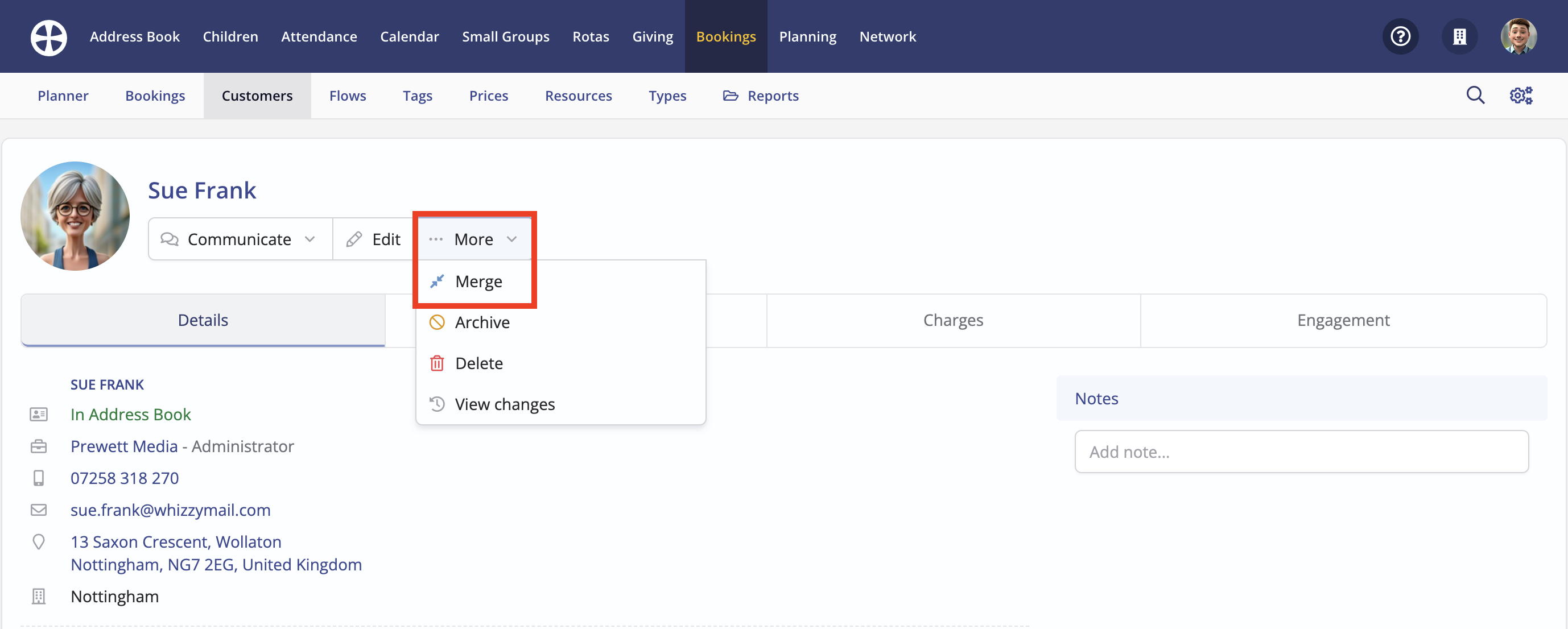Open the Reports section
This screenshot has width=1568, height=629.
point(760,96)
